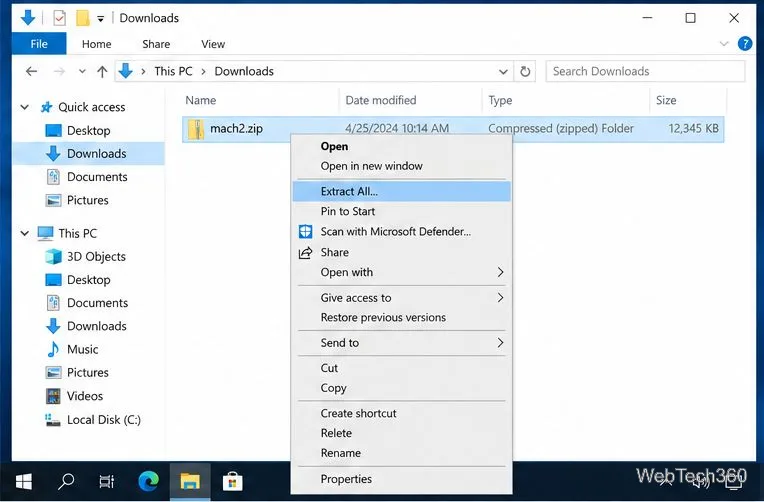
Task: Collapse the Quick access tree node
Action: click(24, 107)
